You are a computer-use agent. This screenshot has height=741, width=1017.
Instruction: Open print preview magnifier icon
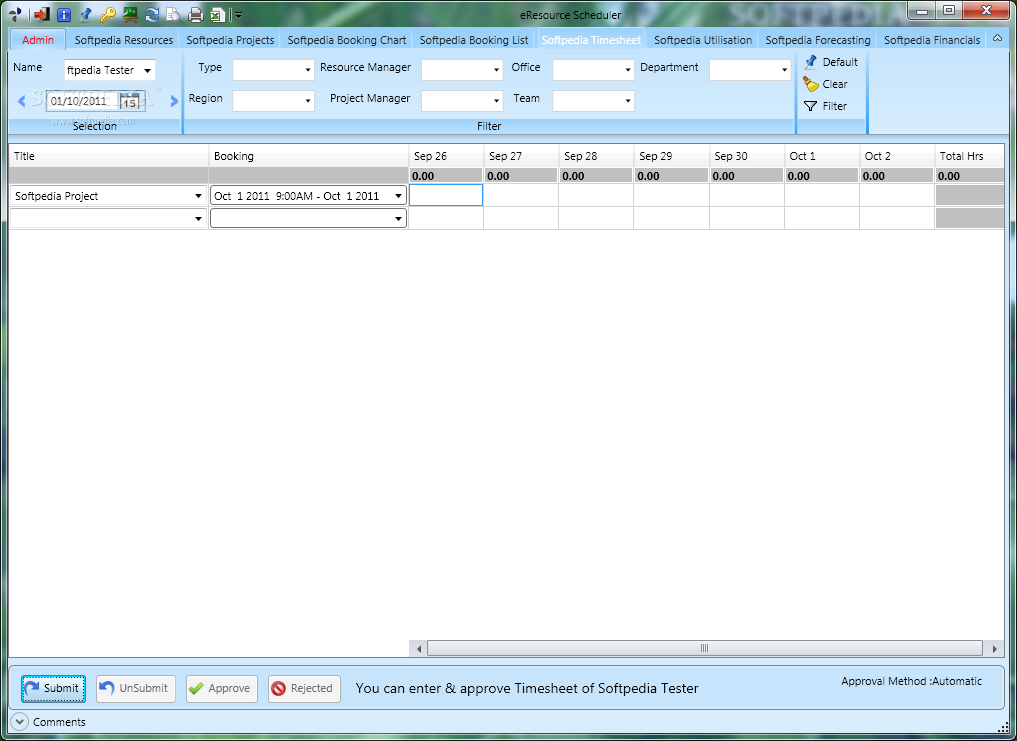(x=173, y=14)
